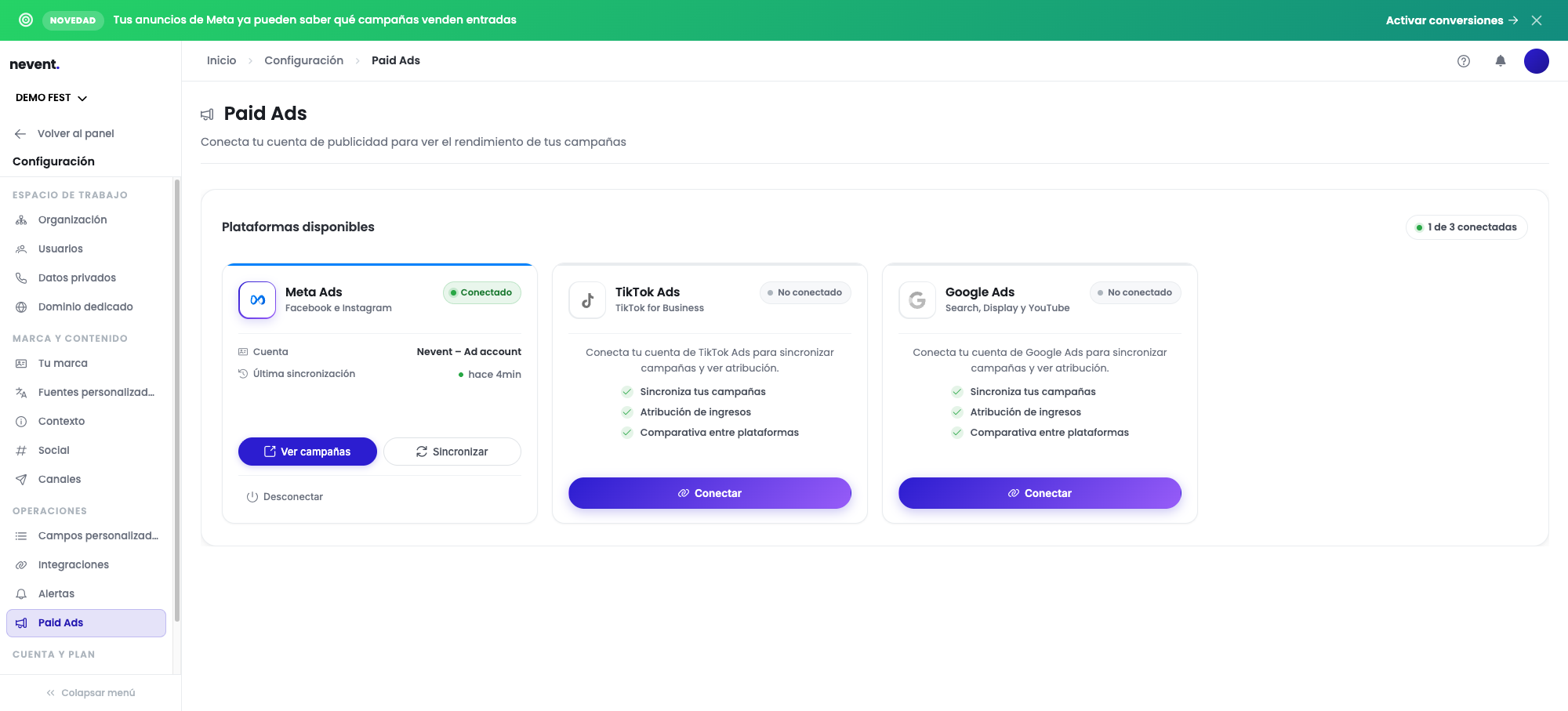The width and height of the screenshot is (1568, 711).
Task: Click the target icon in the banner
Action: click(26, 20)
